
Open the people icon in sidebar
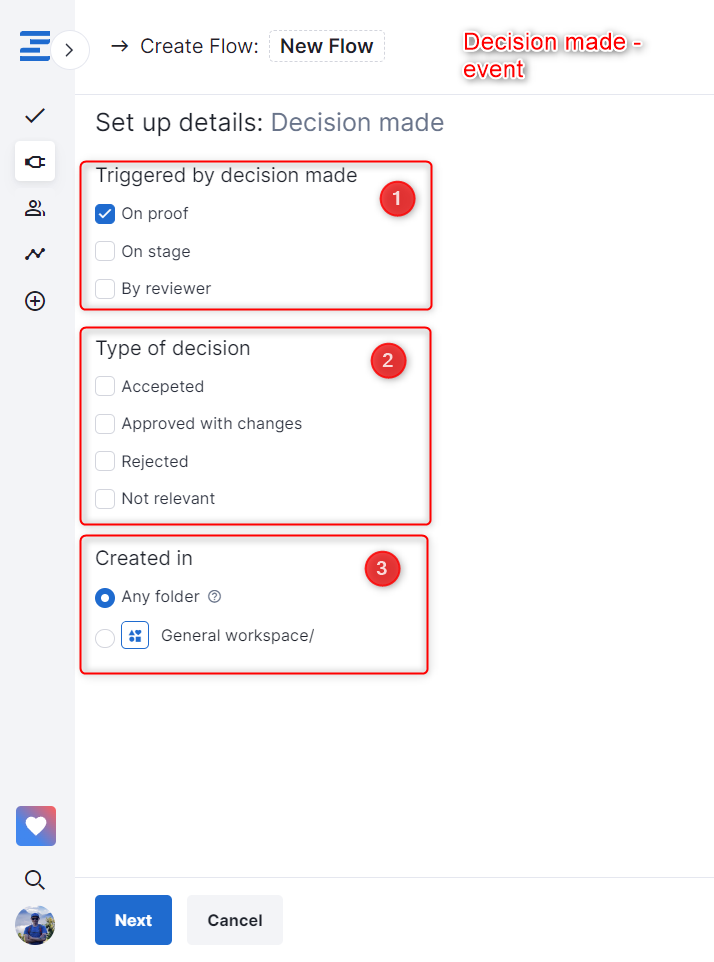click(35, 208)
